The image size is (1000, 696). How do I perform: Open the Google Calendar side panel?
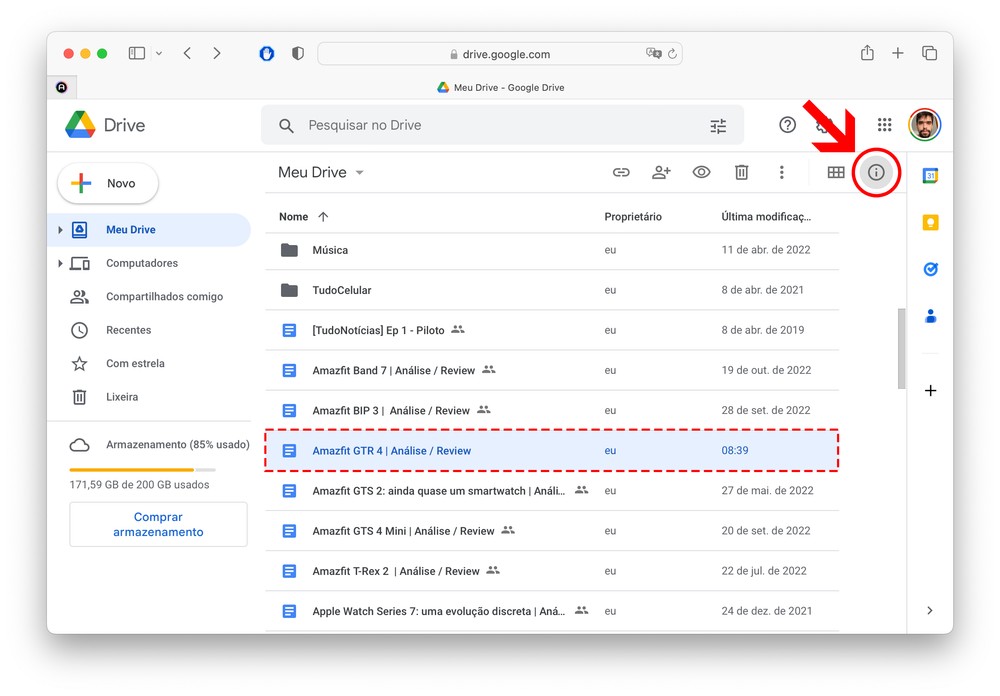pyautogui.click(x=930, y=175)
